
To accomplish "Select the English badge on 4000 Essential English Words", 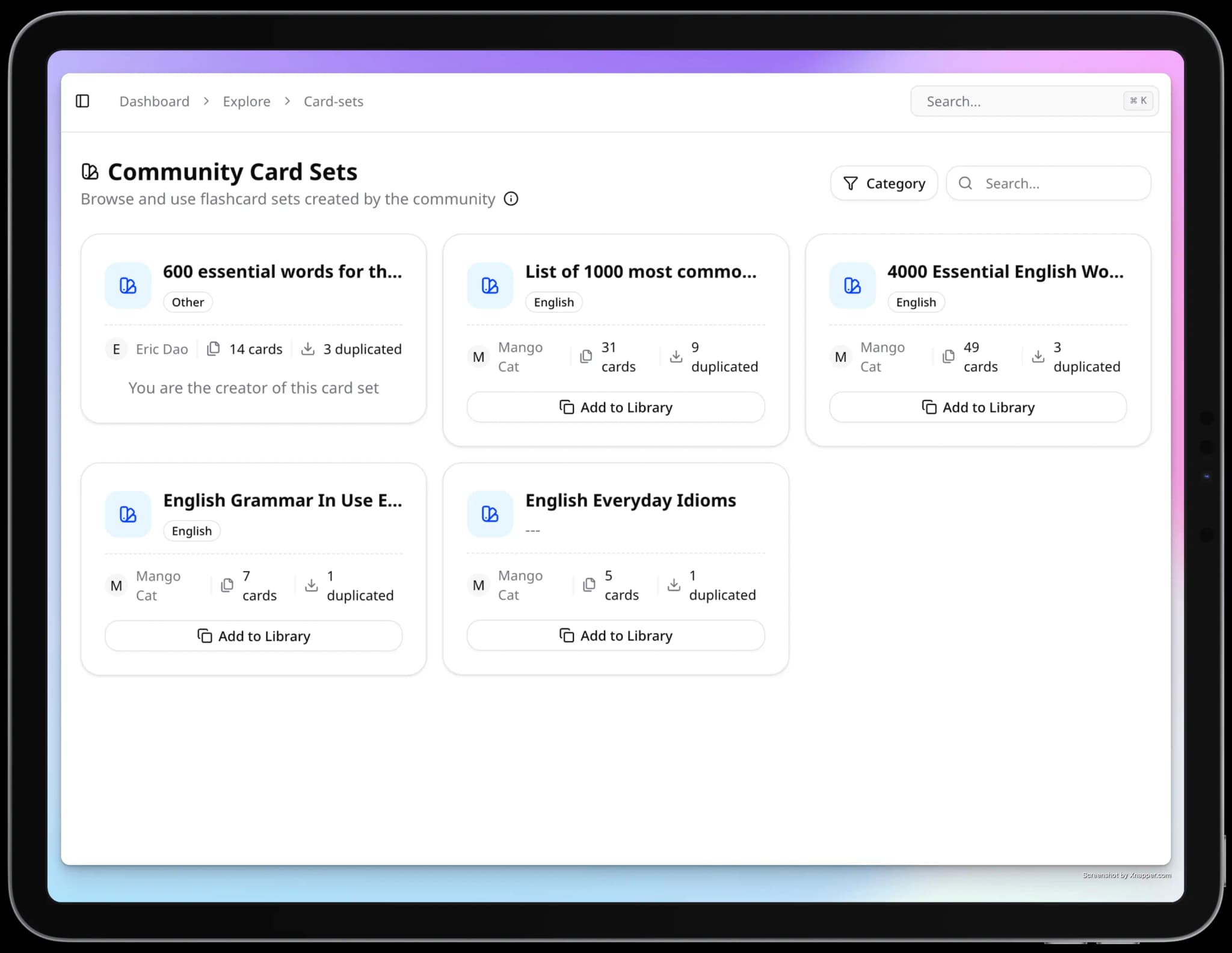I will tap(915, 302).
